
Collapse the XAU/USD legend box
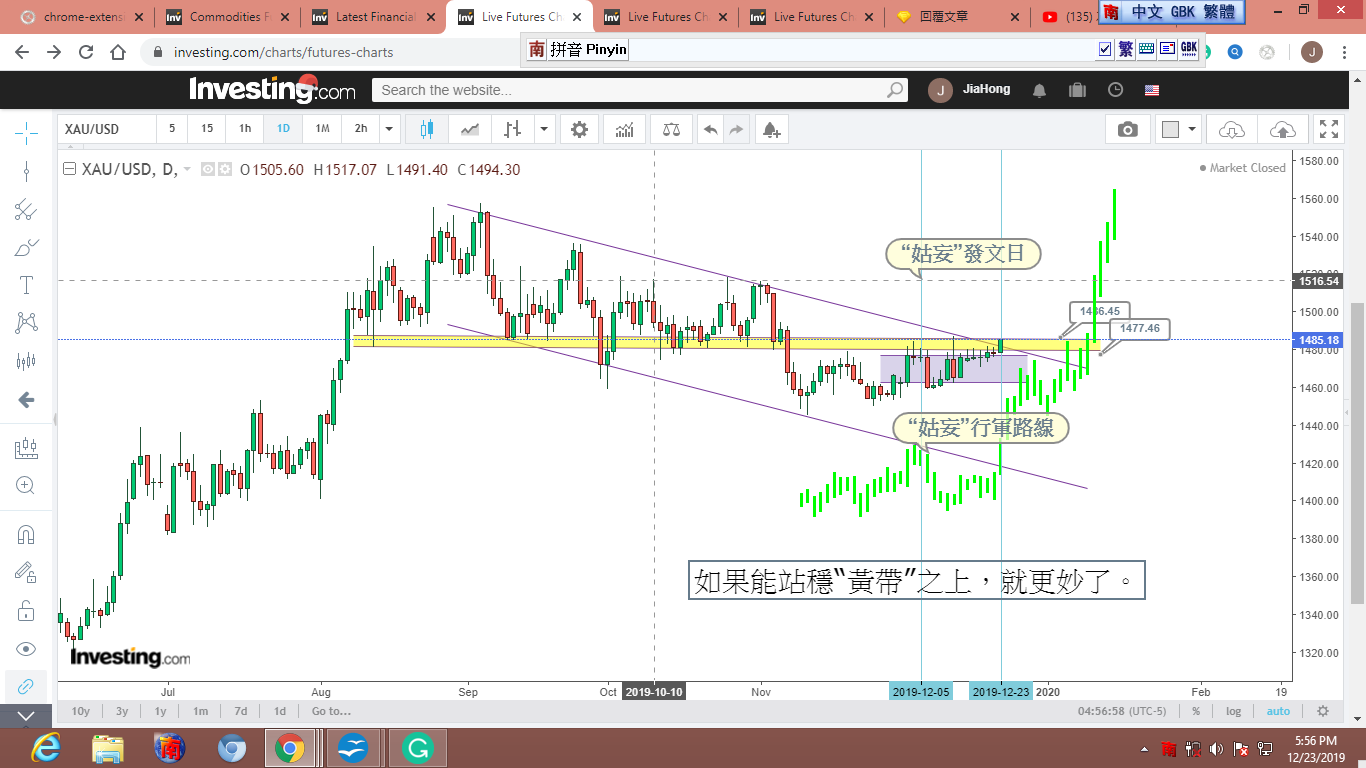point(69,170)
